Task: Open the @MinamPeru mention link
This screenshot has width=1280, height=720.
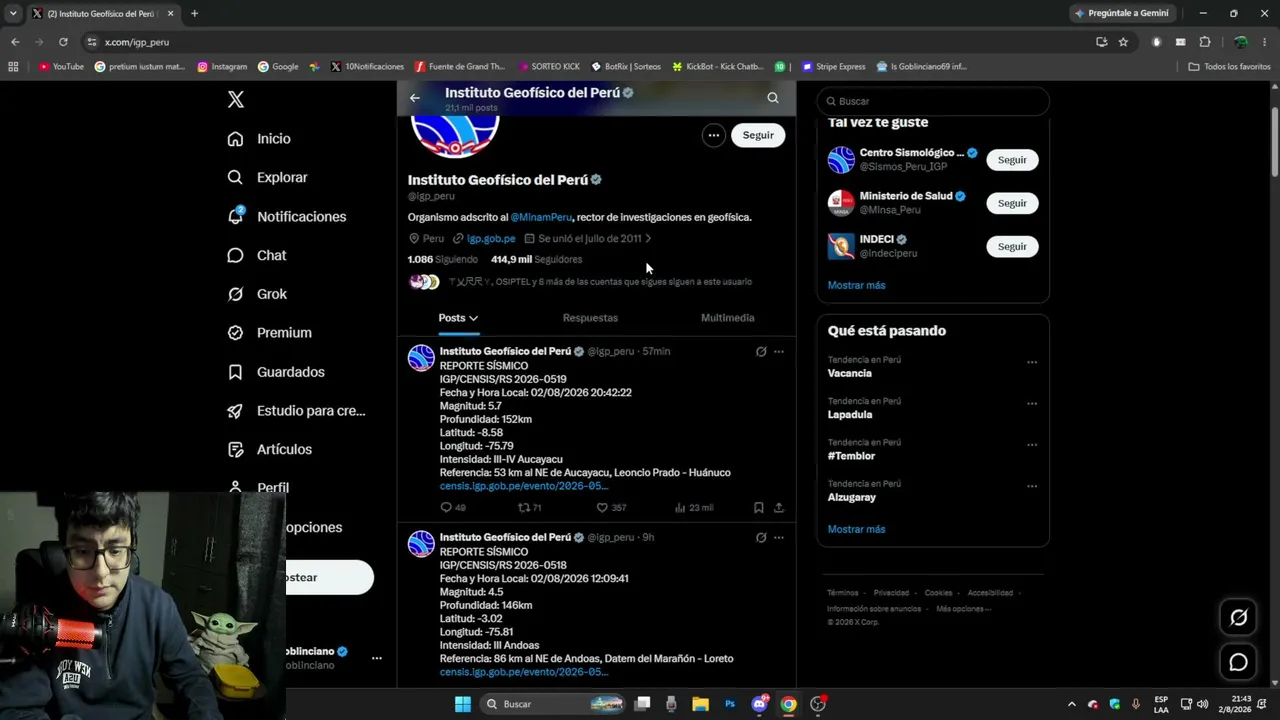Action: click(541, 217)
